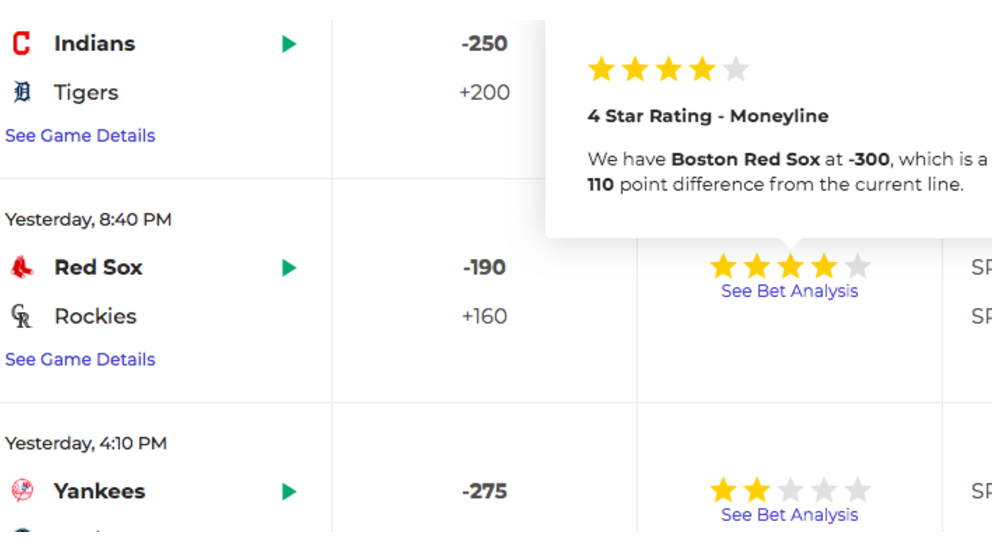Click the Rockies team logo
Viewport: 992px width, 560px height.
point(22,316)
